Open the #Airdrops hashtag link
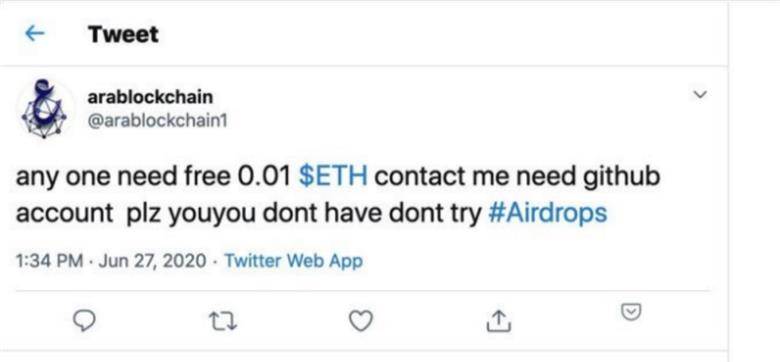This screenshot has height=362, width=780. coord(548,213)
